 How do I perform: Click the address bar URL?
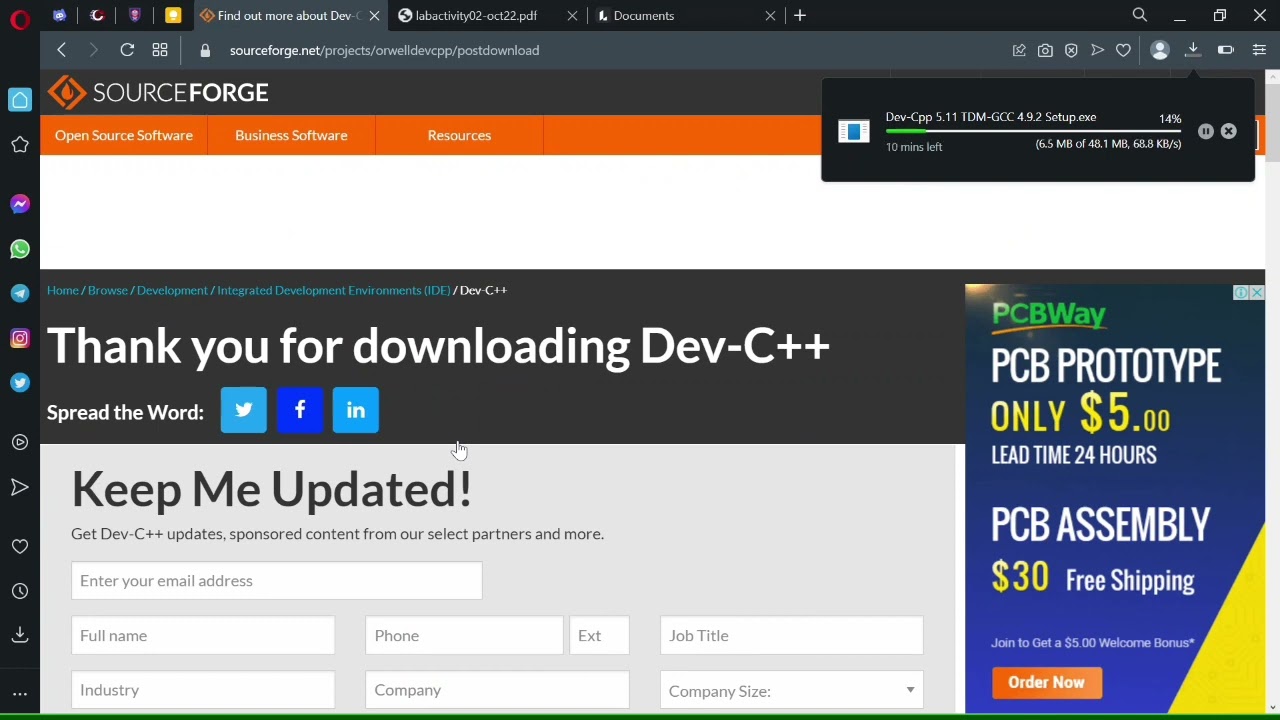[x=384, y=50]
